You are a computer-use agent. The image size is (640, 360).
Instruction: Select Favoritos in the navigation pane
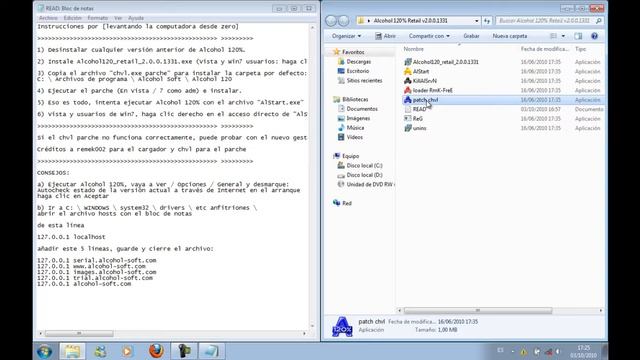353,52
